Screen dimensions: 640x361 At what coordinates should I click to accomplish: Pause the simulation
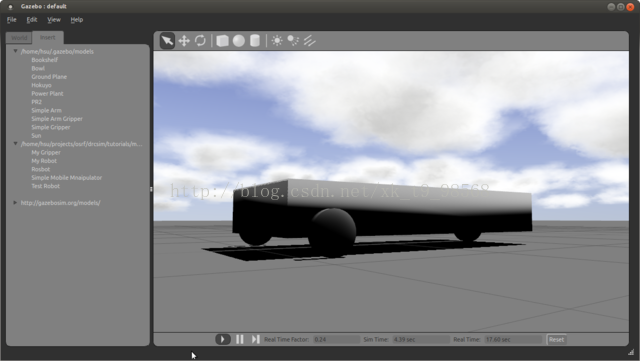pos(240,339)
